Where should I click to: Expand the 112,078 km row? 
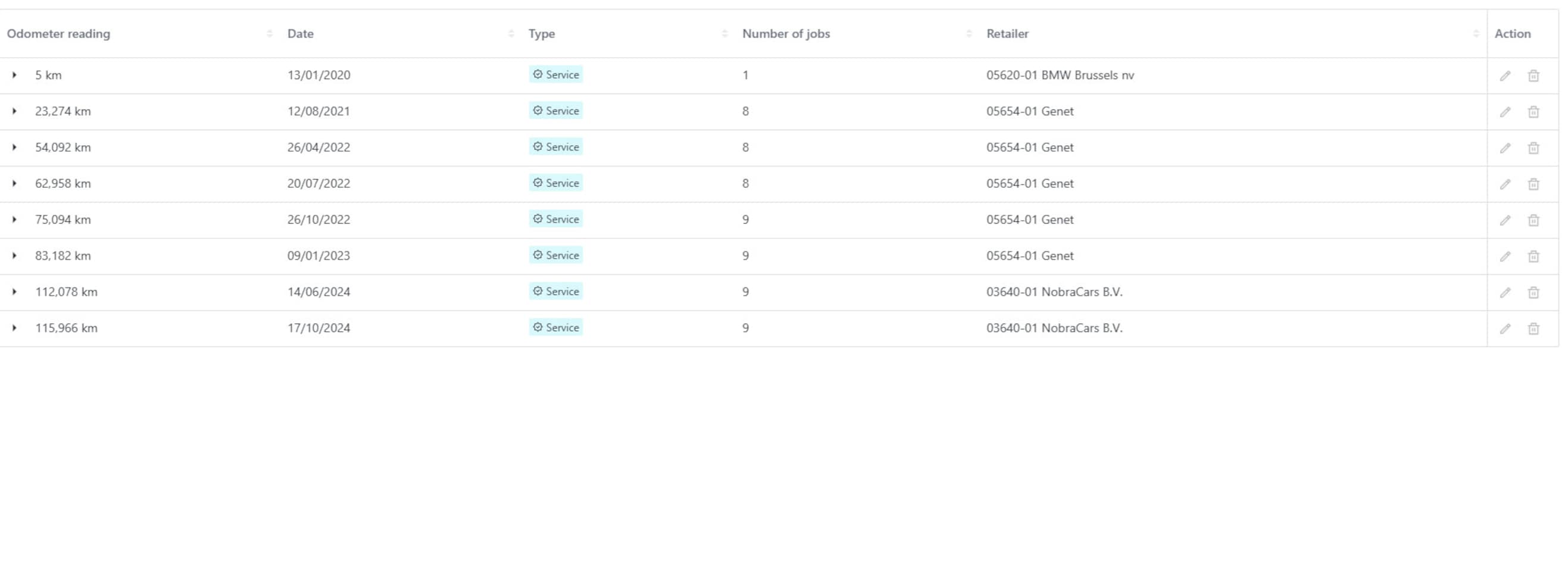coord(15,291)
